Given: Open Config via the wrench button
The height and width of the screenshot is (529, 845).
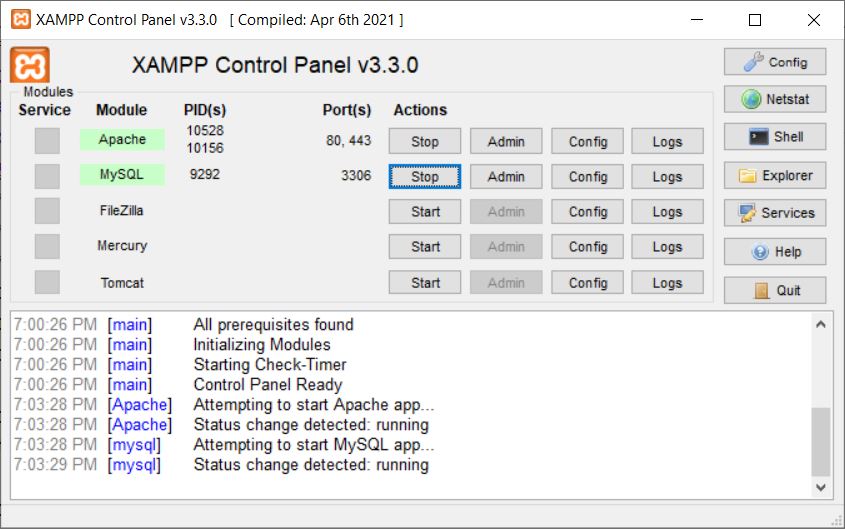Looking at the screenshot, I should (774, 62).
